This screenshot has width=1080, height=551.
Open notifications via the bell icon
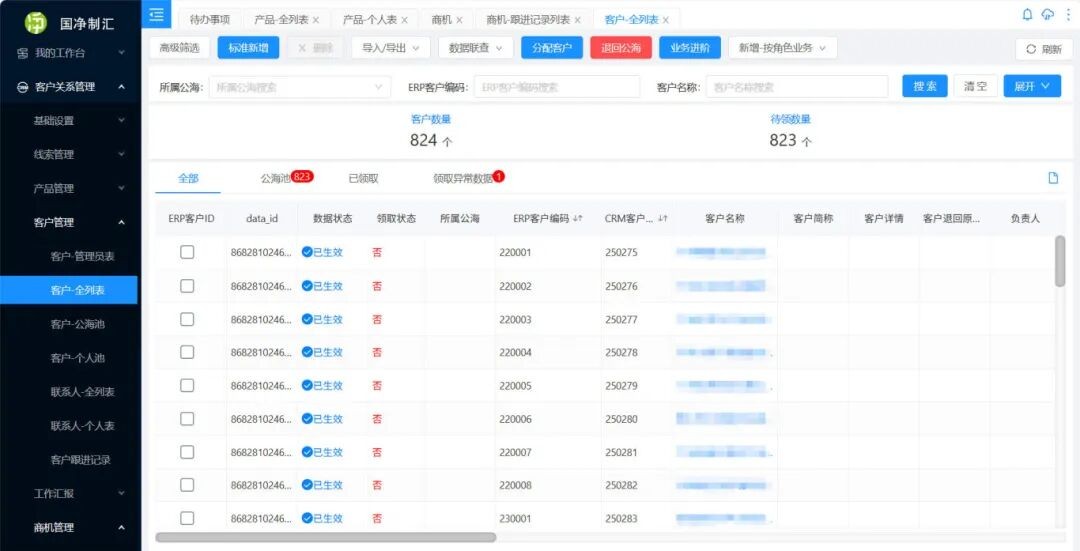[x=1027, y=15]
